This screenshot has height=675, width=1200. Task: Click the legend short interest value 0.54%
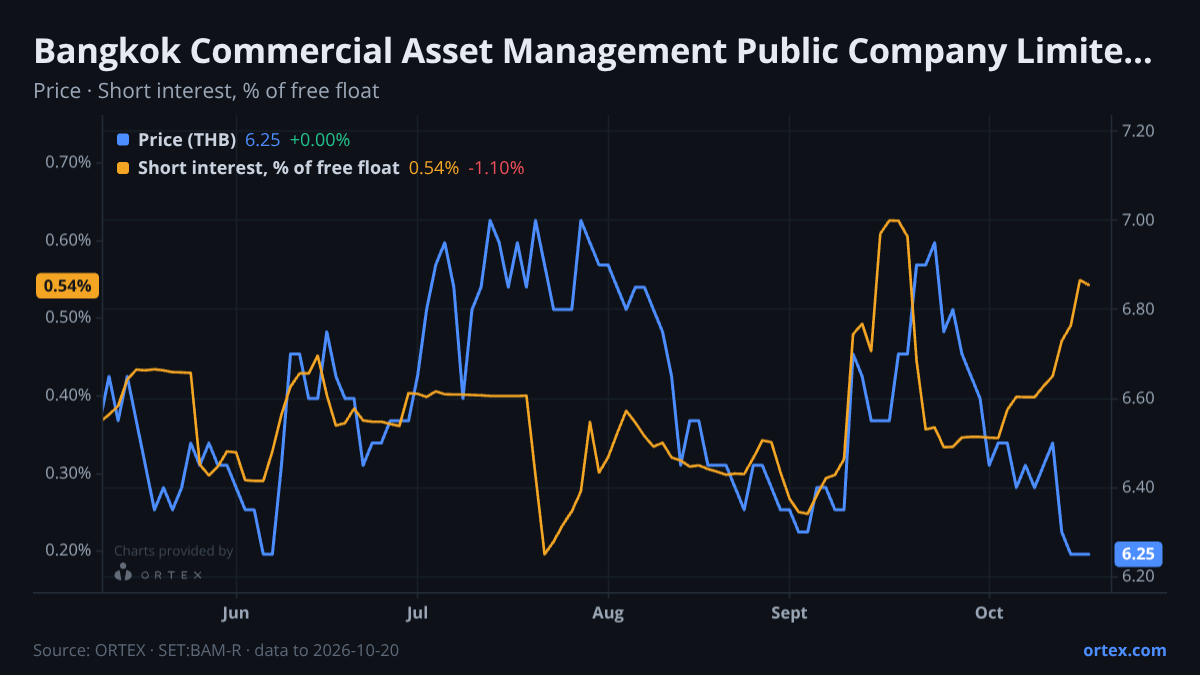(x=434, y=168)
